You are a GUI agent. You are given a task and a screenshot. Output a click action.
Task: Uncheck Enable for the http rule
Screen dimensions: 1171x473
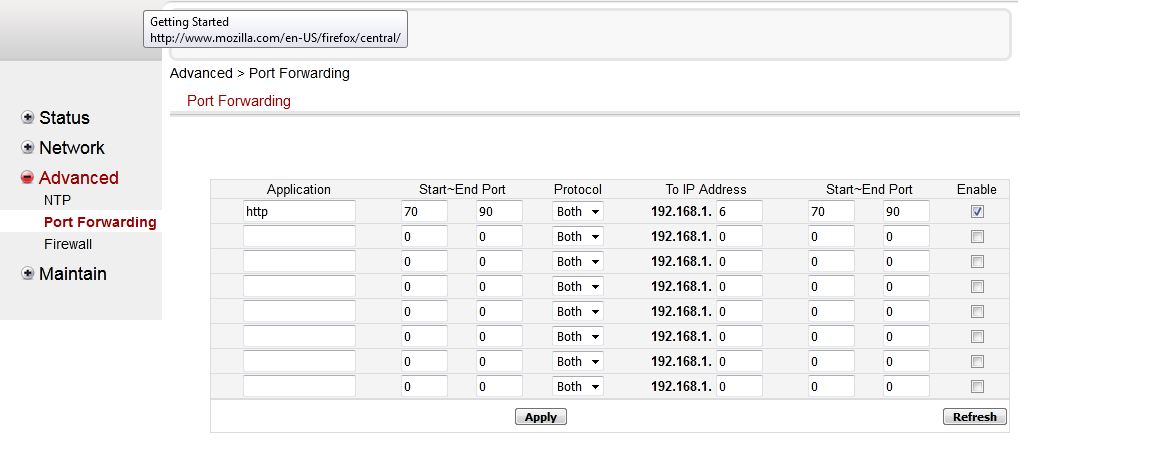pyautogui.click(x=977, y=212)
